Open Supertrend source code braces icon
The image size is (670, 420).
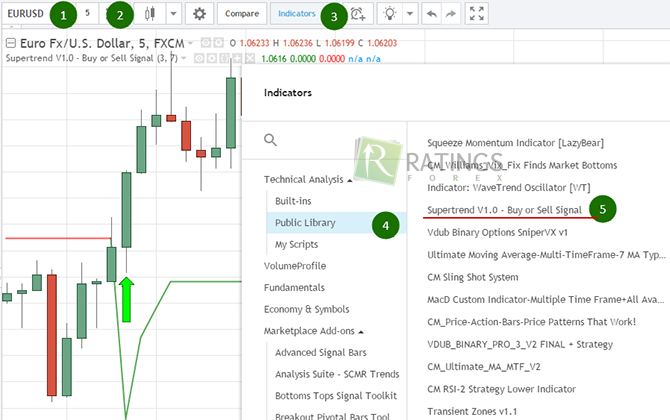224,58
